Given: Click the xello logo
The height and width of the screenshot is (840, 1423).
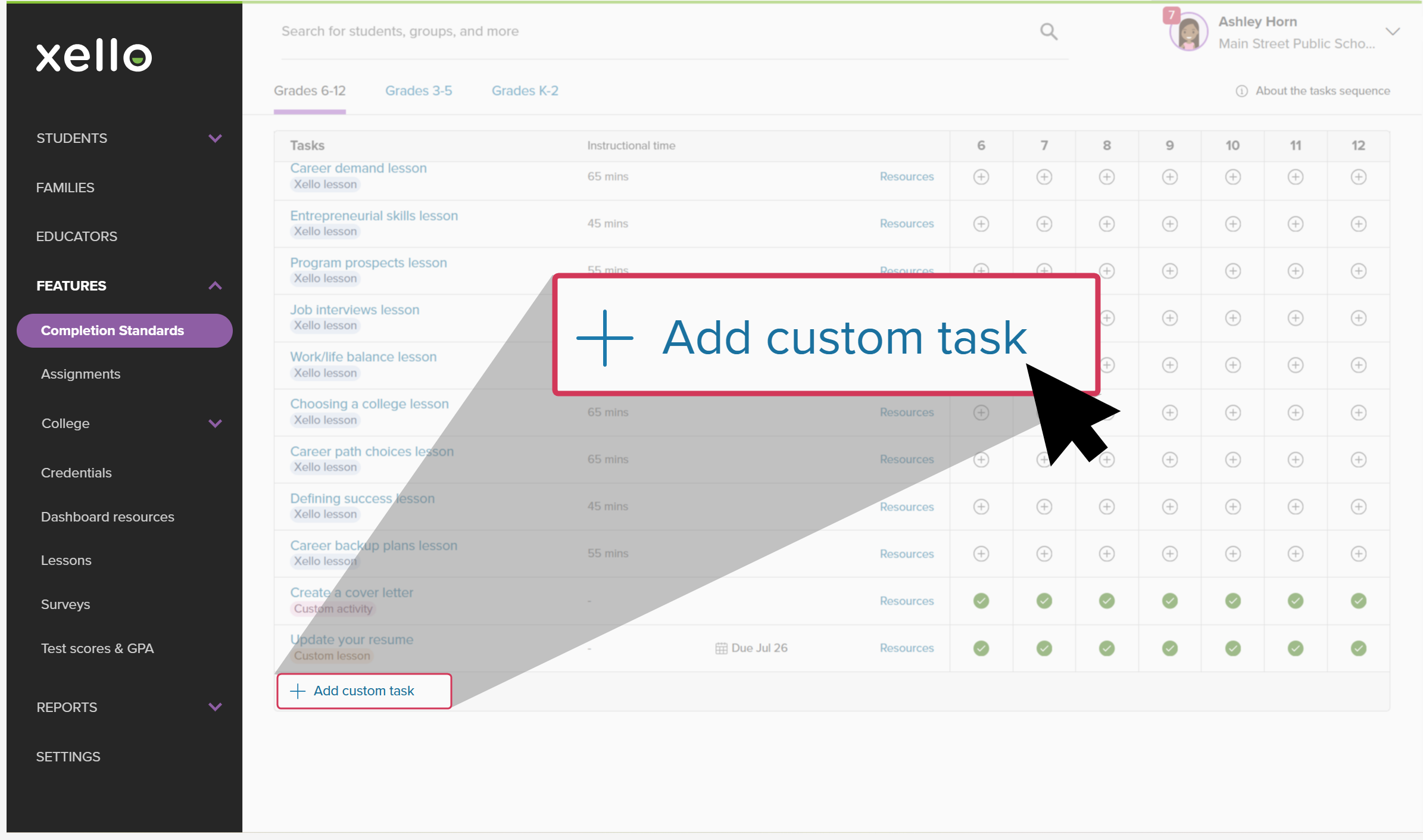Looking at the screenshot, I should [x=94, y=56].
